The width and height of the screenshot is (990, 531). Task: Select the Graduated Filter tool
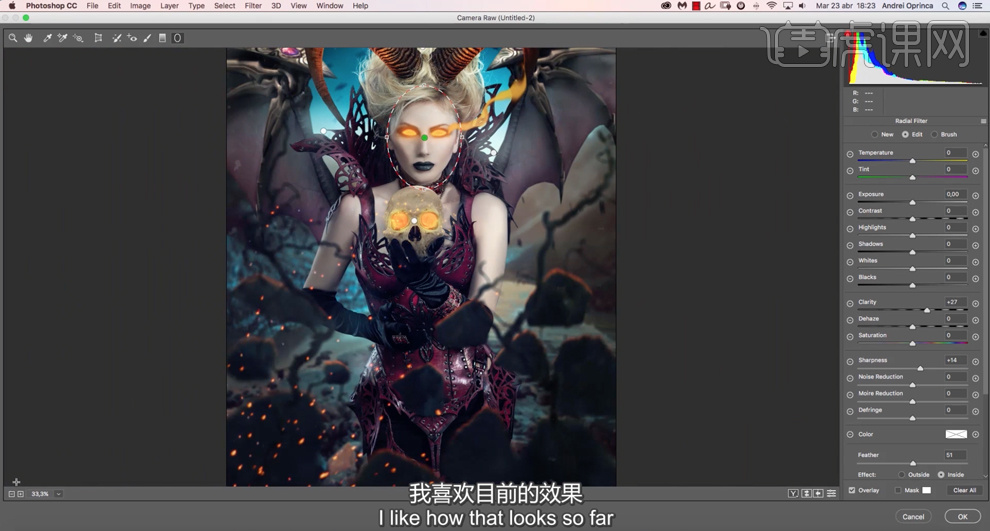(162, 38)
